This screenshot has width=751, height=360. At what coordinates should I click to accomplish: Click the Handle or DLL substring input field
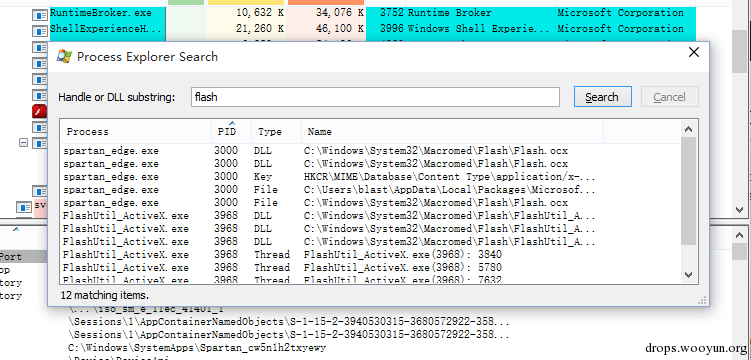pos(375,97)
